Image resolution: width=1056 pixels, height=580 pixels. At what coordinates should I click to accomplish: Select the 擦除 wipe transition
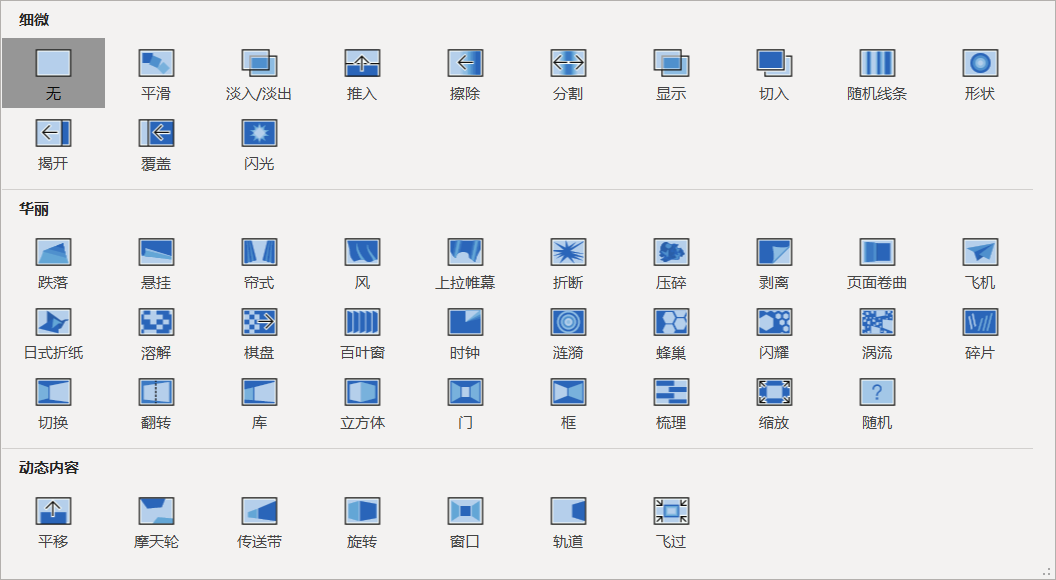464,73
